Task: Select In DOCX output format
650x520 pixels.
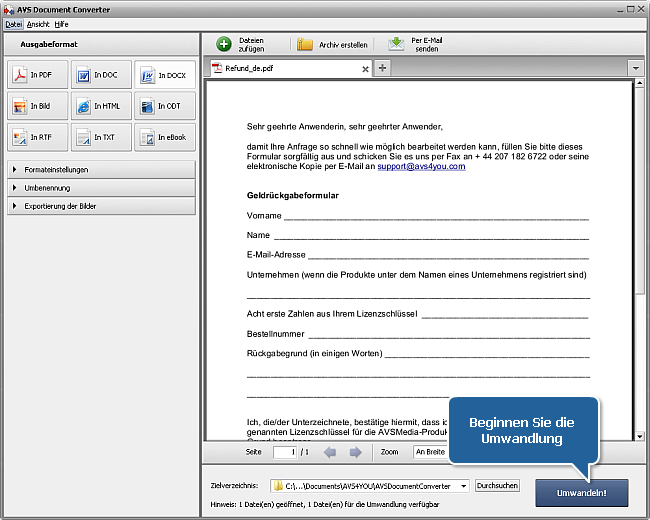Action: (165, 75)
